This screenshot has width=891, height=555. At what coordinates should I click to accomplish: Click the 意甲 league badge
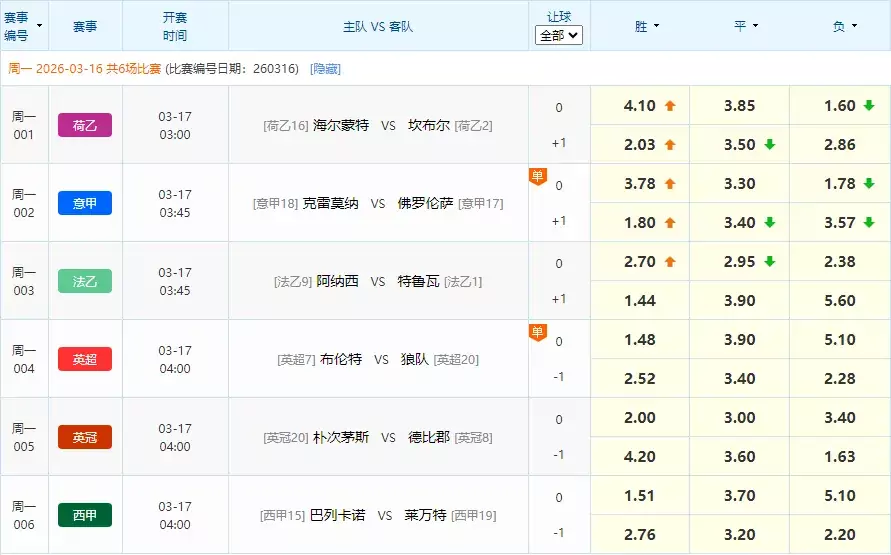pos(85,203)
